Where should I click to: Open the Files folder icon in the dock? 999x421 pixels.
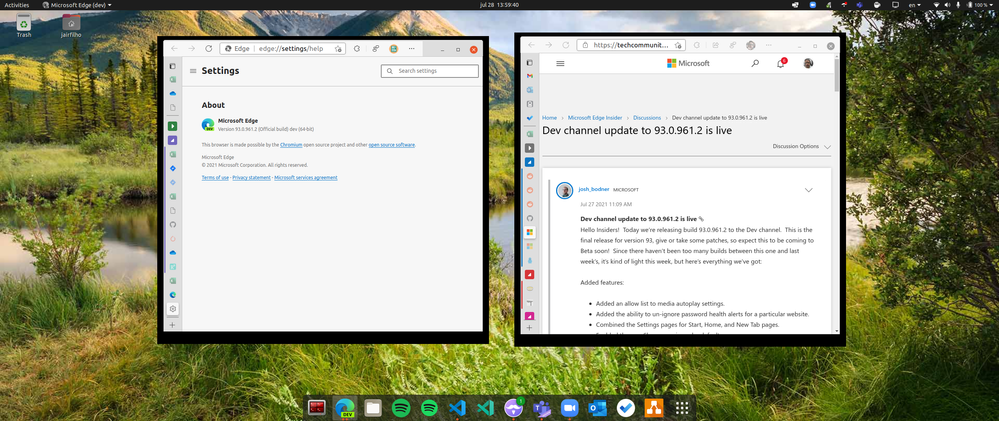373,408
